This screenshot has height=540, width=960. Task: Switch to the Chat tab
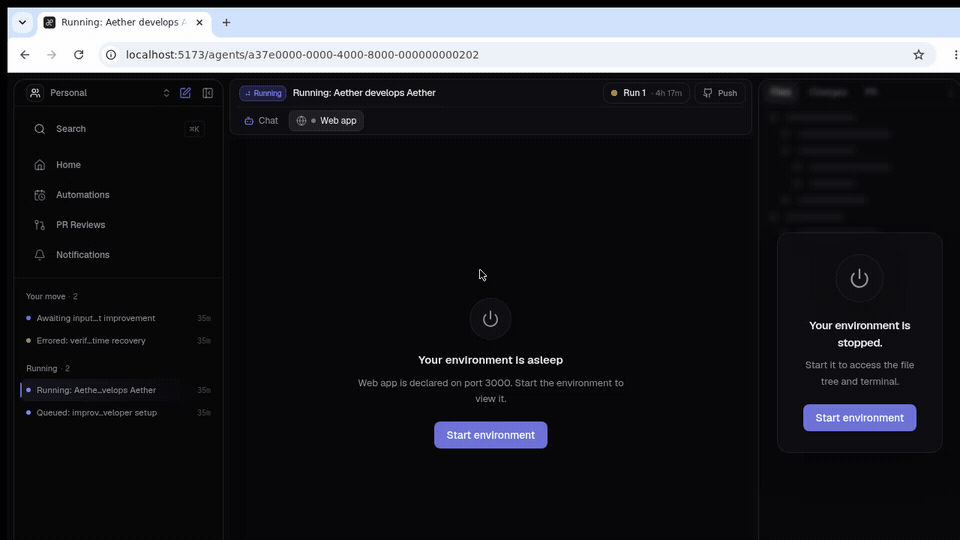click(x=261, y=121)
